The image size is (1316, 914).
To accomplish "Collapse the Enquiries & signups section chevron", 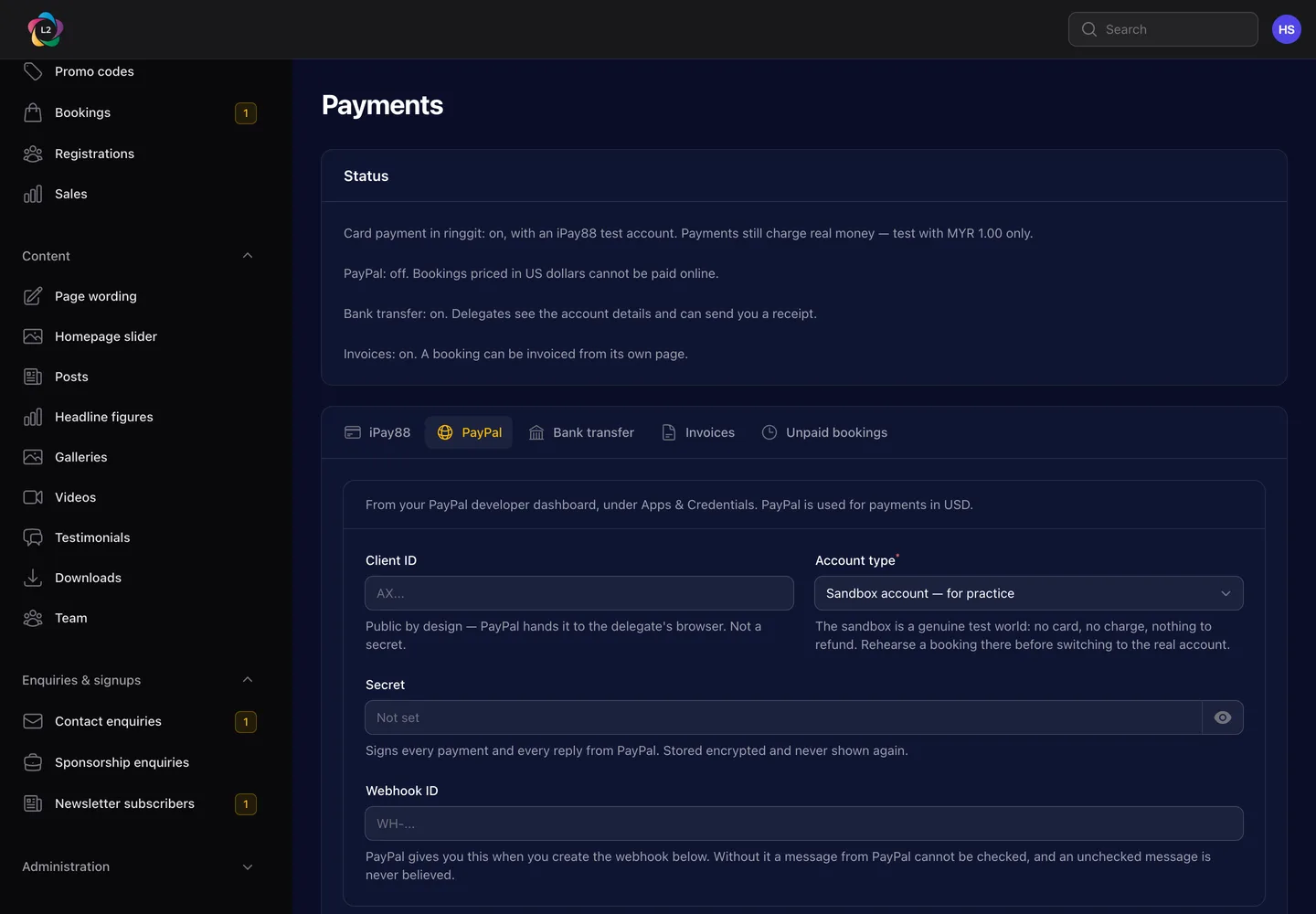I will pyautogui.click(x=248, y=680).
